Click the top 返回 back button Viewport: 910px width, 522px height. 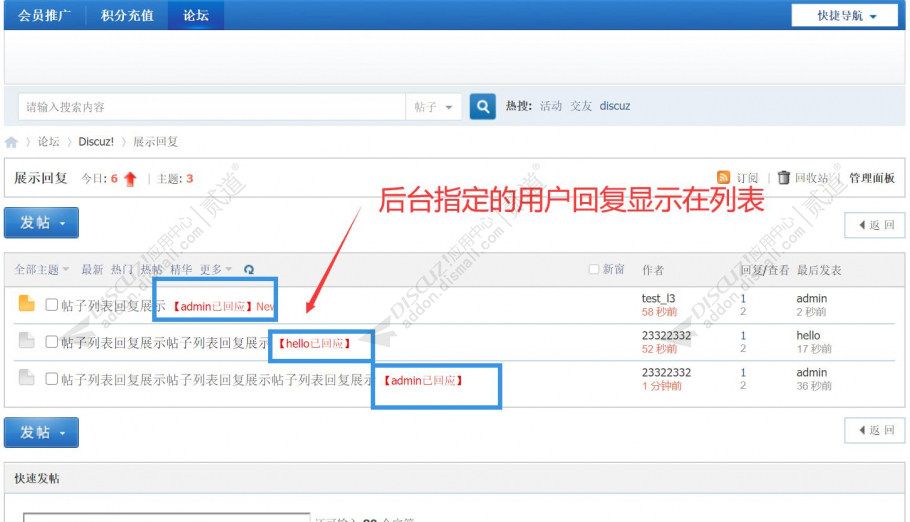pos(875,225)
